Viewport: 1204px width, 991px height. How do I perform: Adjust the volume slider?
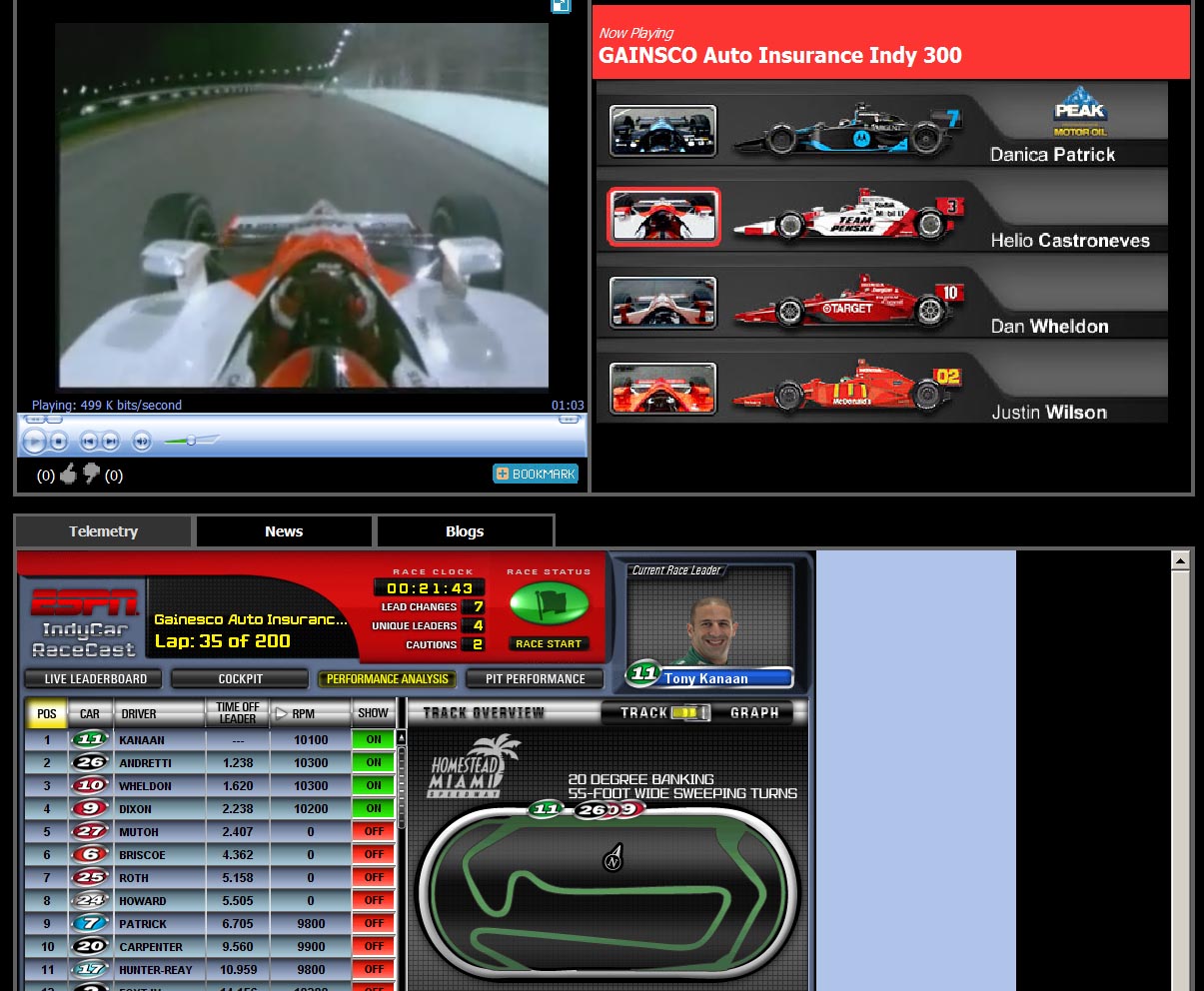[192, 441]
